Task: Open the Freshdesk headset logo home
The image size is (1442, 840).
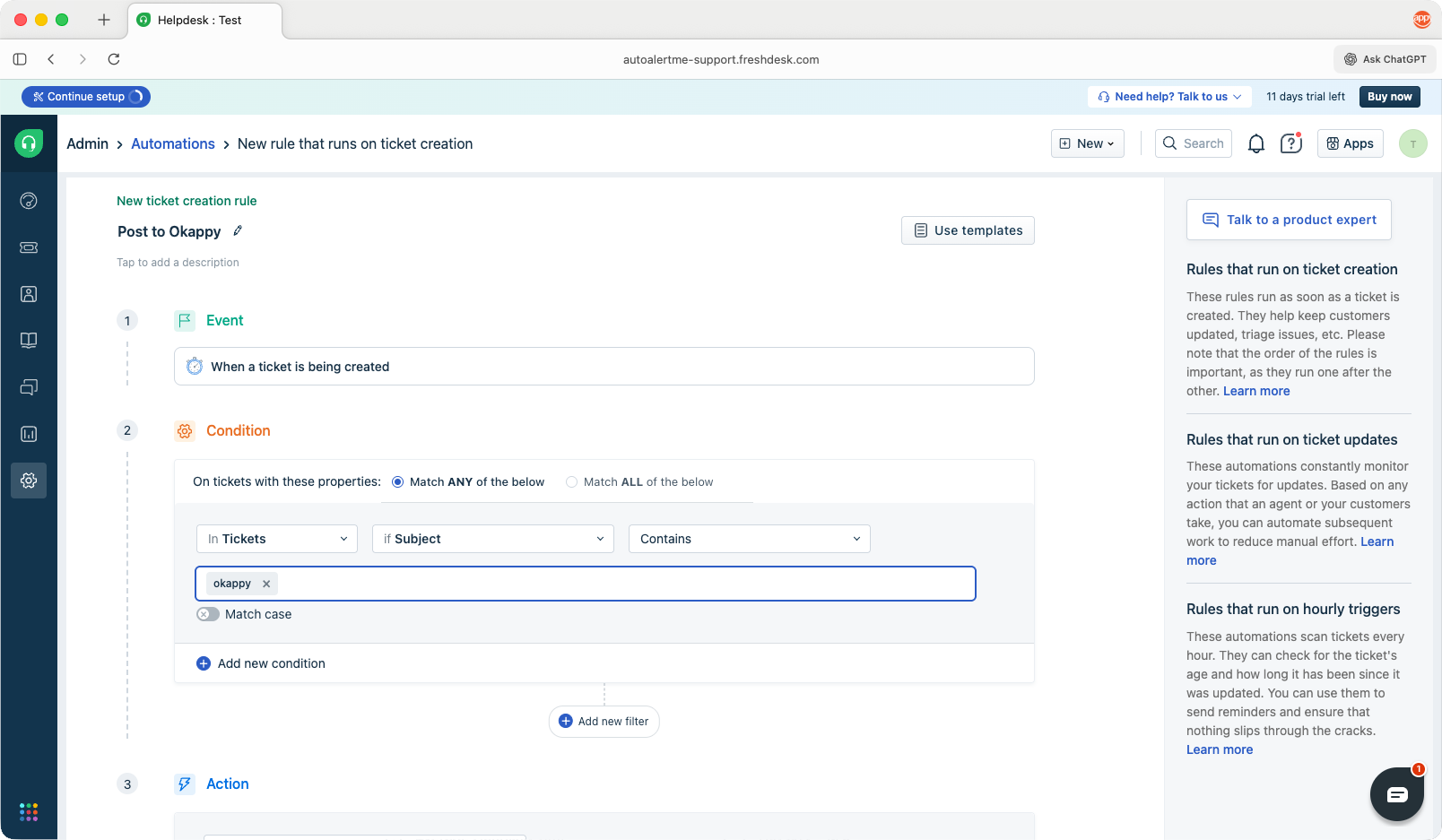Action: click(x=29, y=143)
